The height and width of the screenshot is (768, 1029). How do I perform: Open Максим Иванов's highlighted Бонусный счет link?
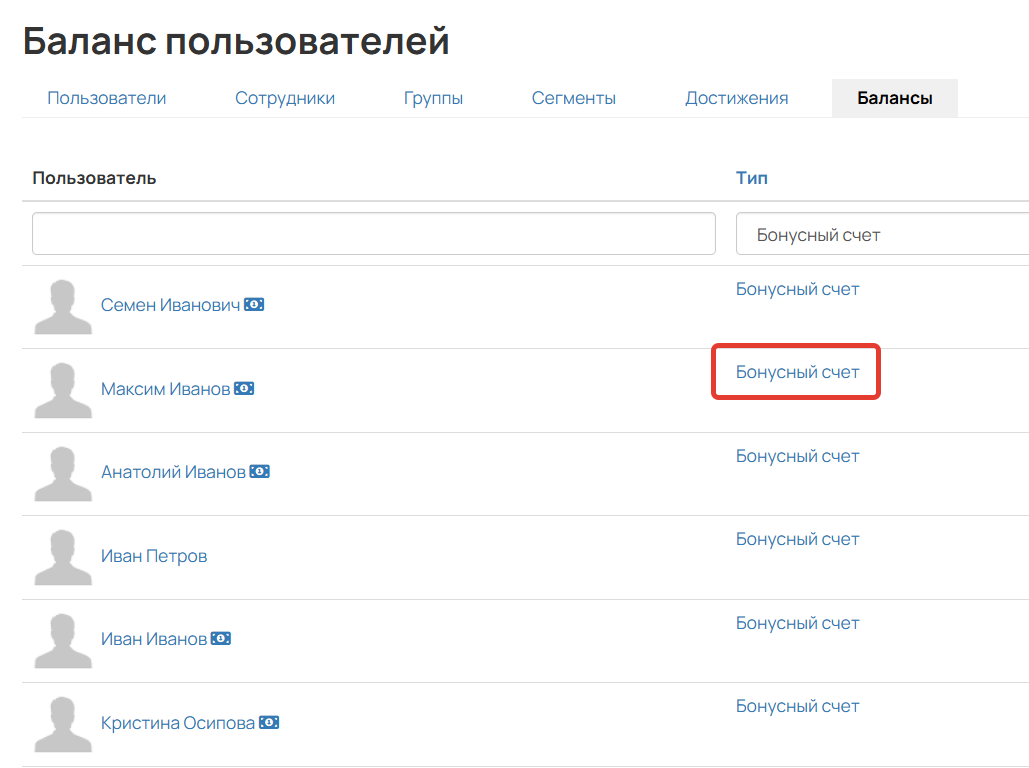[x=796, y=372]
